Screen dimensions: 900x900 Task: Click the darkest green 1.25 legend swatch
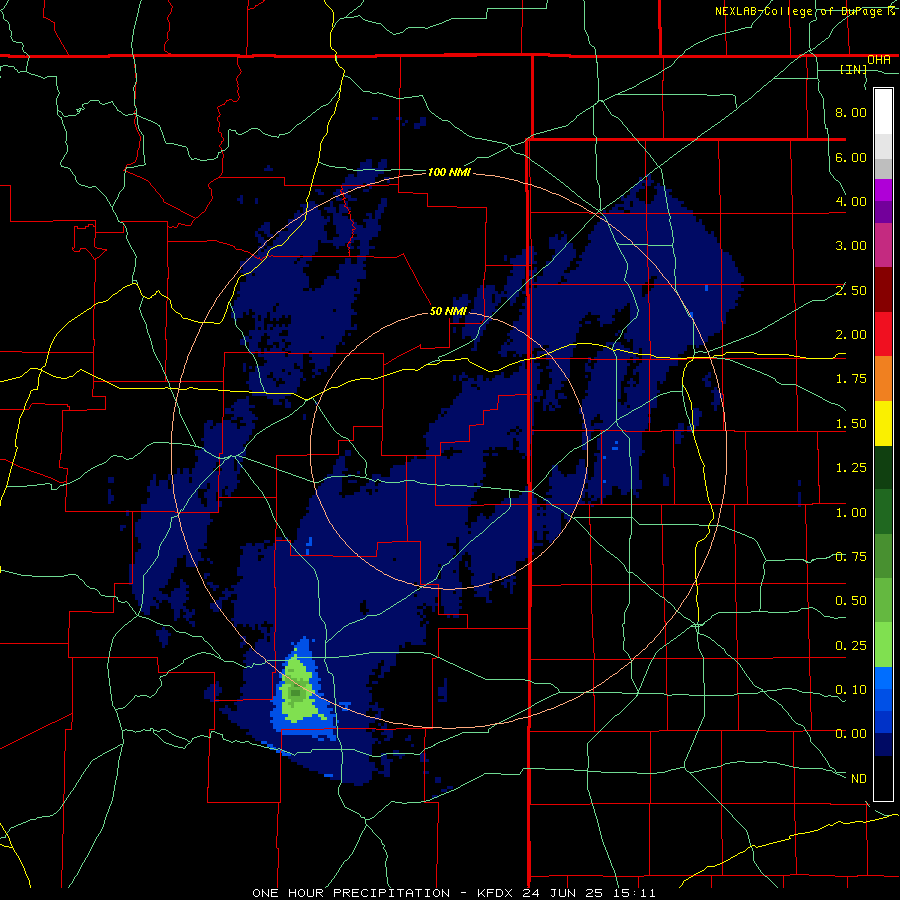(883, 467)
